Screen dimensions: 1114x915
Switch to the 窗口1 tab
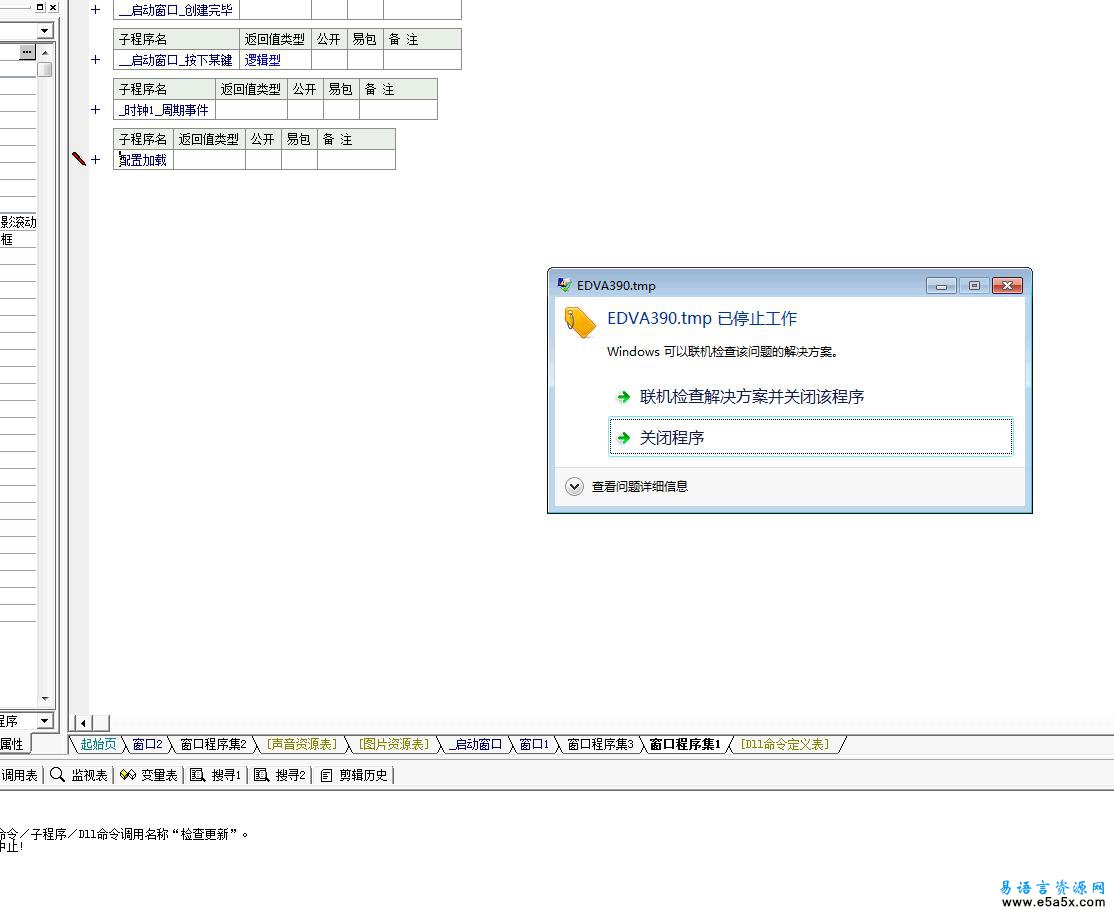534,744
